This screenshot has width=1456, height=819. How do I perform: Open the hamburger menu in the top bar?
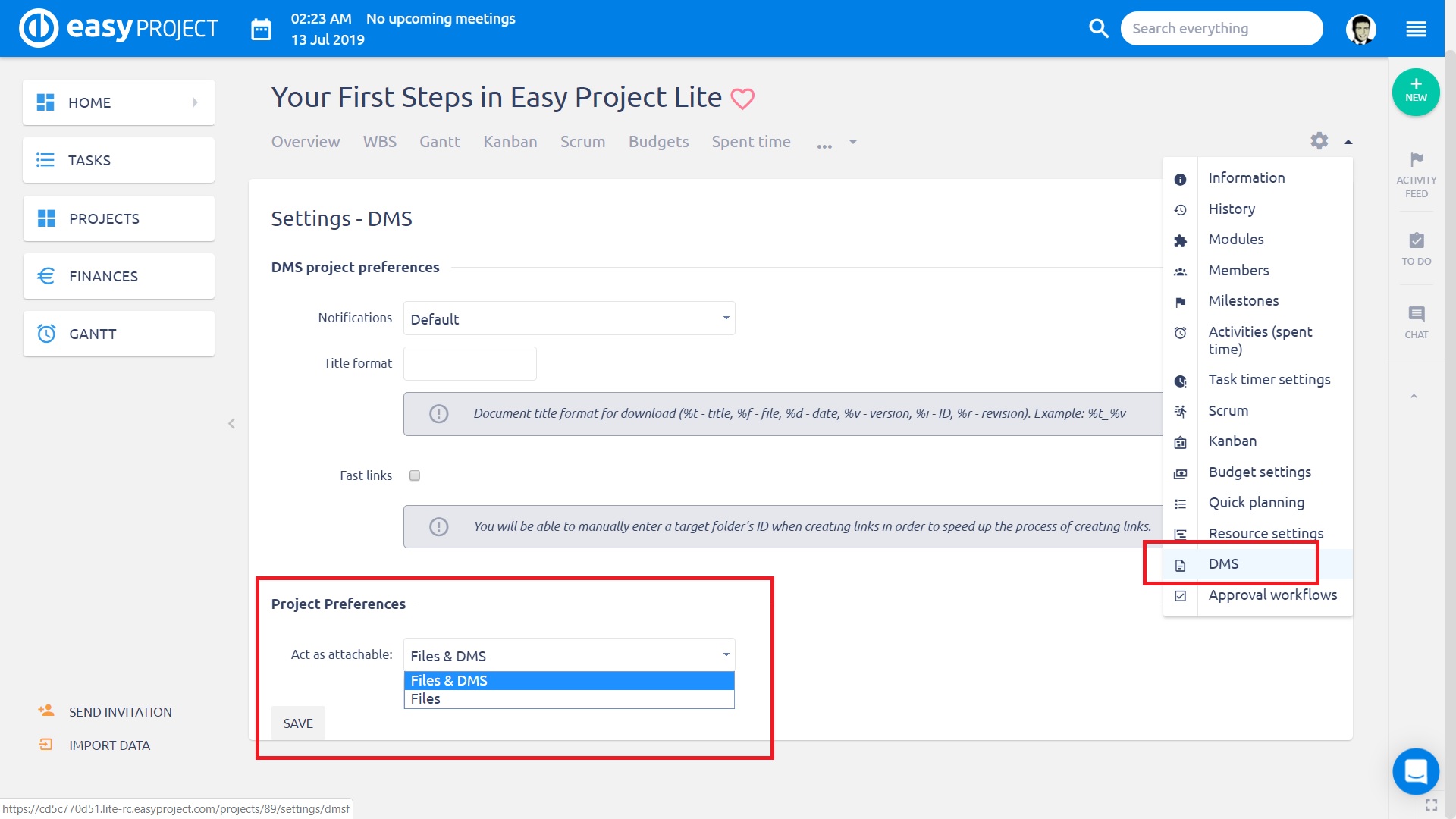coord(1415,28)
